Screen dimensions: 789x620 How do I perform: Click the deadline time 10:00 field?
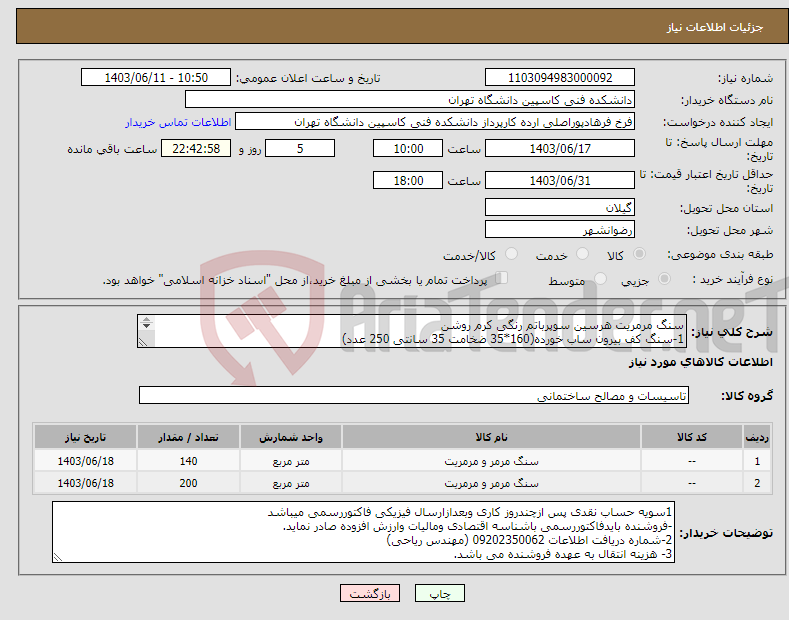coord(408,148)
